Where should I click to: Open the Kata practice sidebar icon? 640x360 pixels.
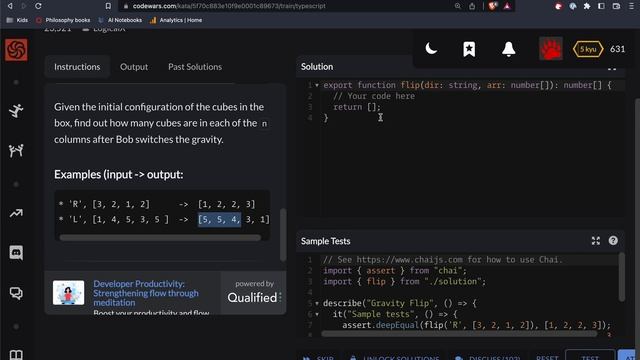[x=16, y=111]
